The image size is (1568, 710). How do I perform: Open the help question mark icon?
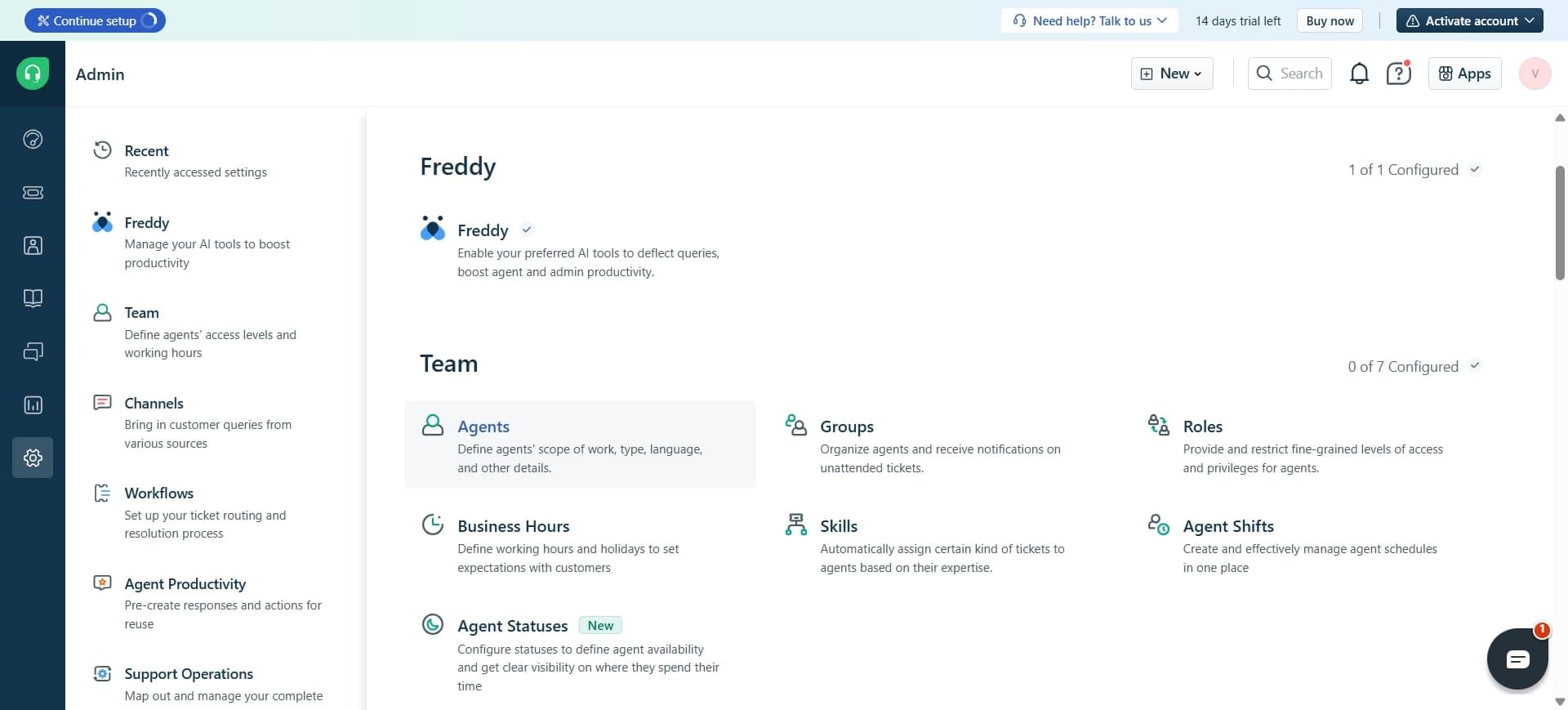[x=1399, y=74]
